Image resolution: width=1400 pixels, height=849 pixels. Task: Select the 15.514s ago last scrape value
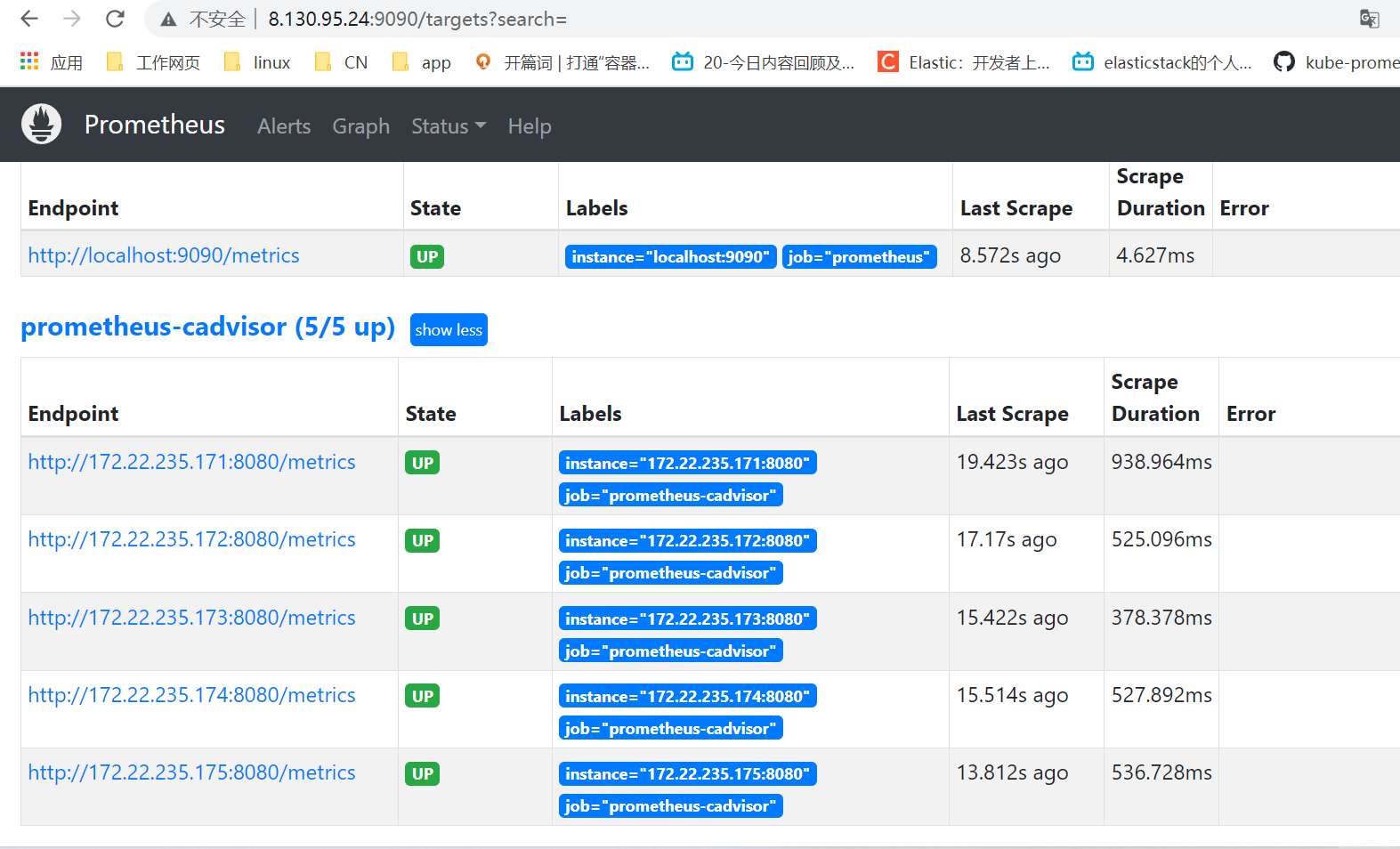[1013, 695]
